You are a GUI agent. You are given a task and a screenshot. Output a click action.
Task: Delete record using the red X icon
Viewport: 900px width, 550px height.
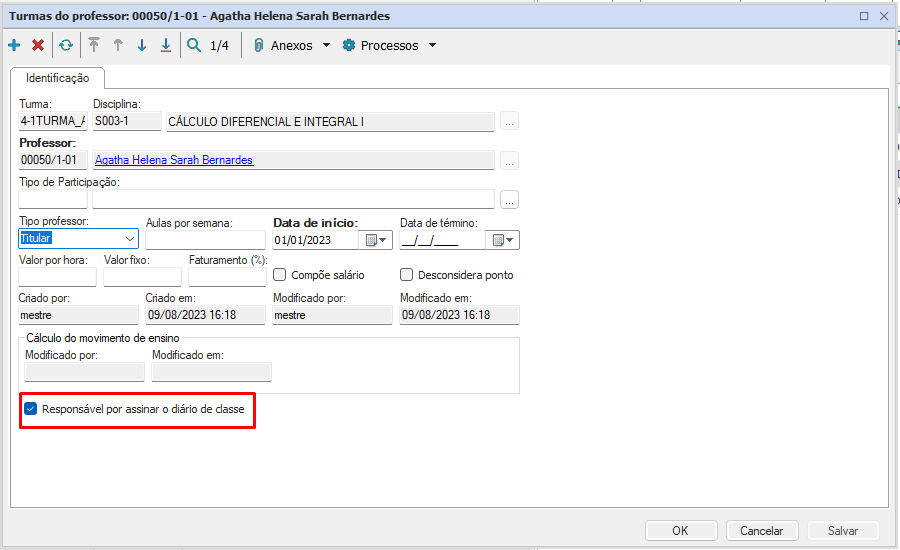tap(38, 45)
